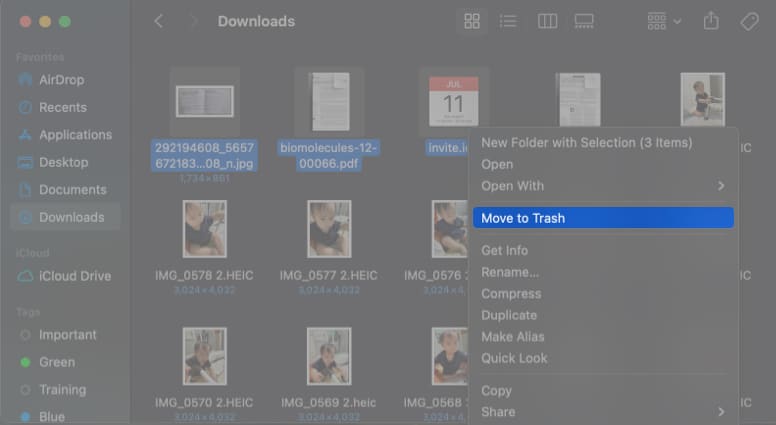Switch to gallery view
The width and height of the screenshot is (776, 425).
[x=584, y=21]
